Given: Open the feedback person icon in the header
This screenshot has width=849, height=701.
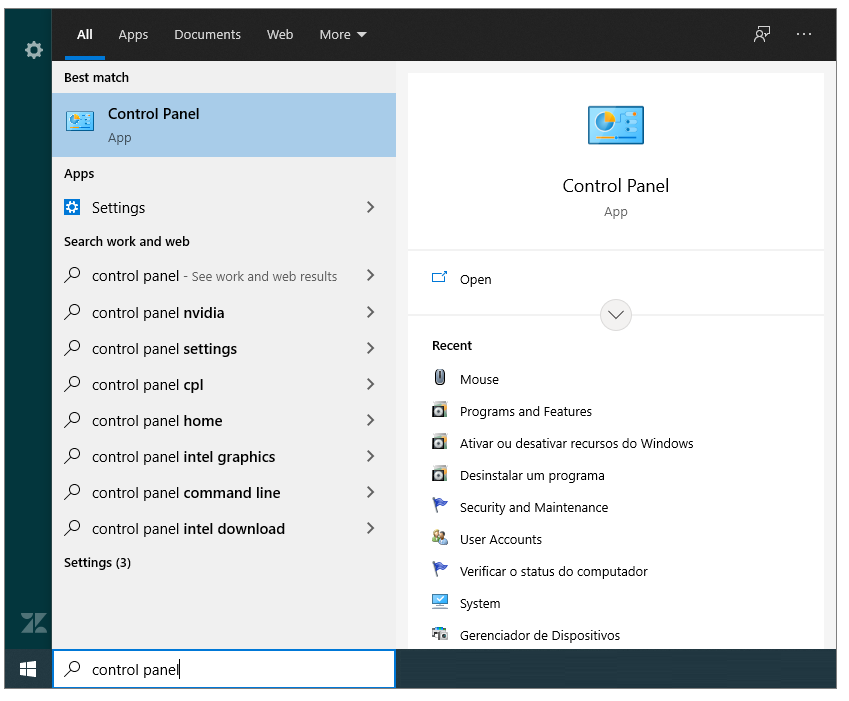Looking at the screenshot, I should point(762,34).
